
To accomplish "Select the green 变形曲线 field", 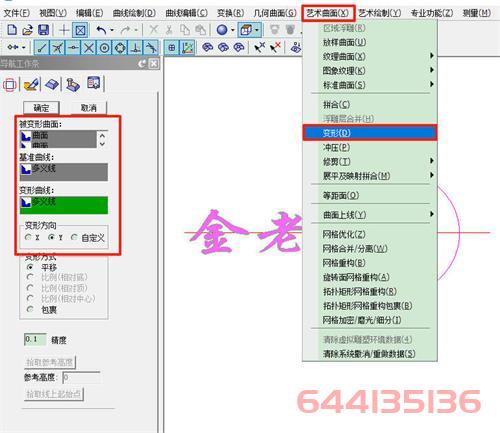I will click(64, 205).
